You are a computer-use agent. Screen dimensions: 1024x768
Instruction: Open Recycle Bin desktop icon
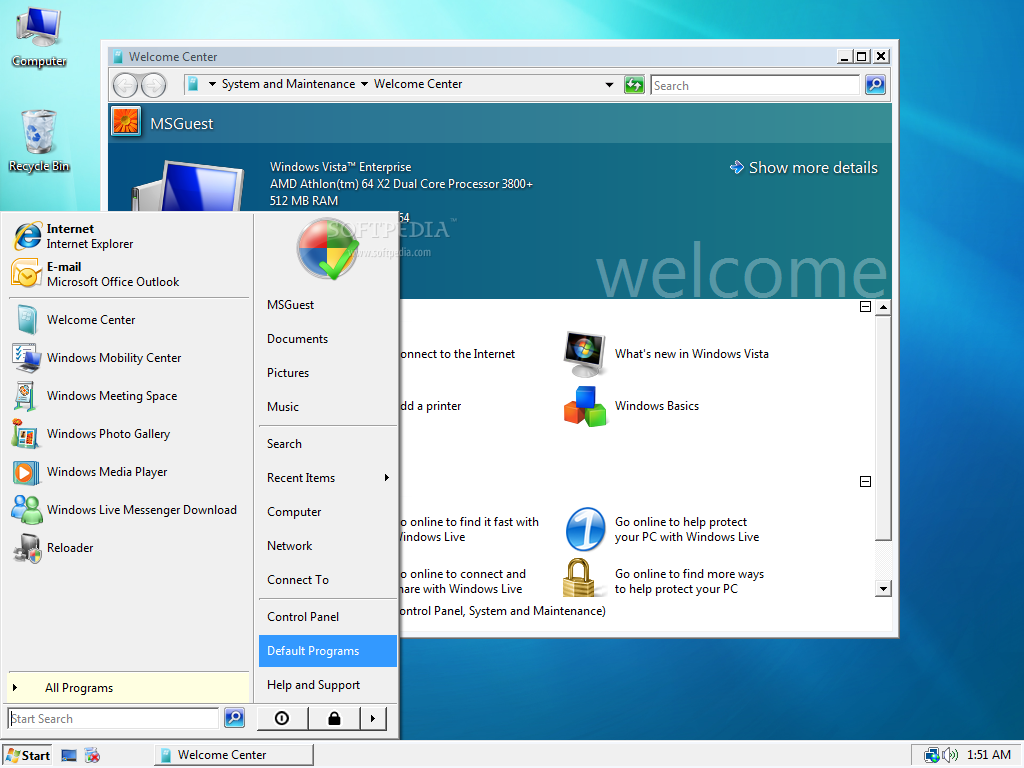pos(38,132)
